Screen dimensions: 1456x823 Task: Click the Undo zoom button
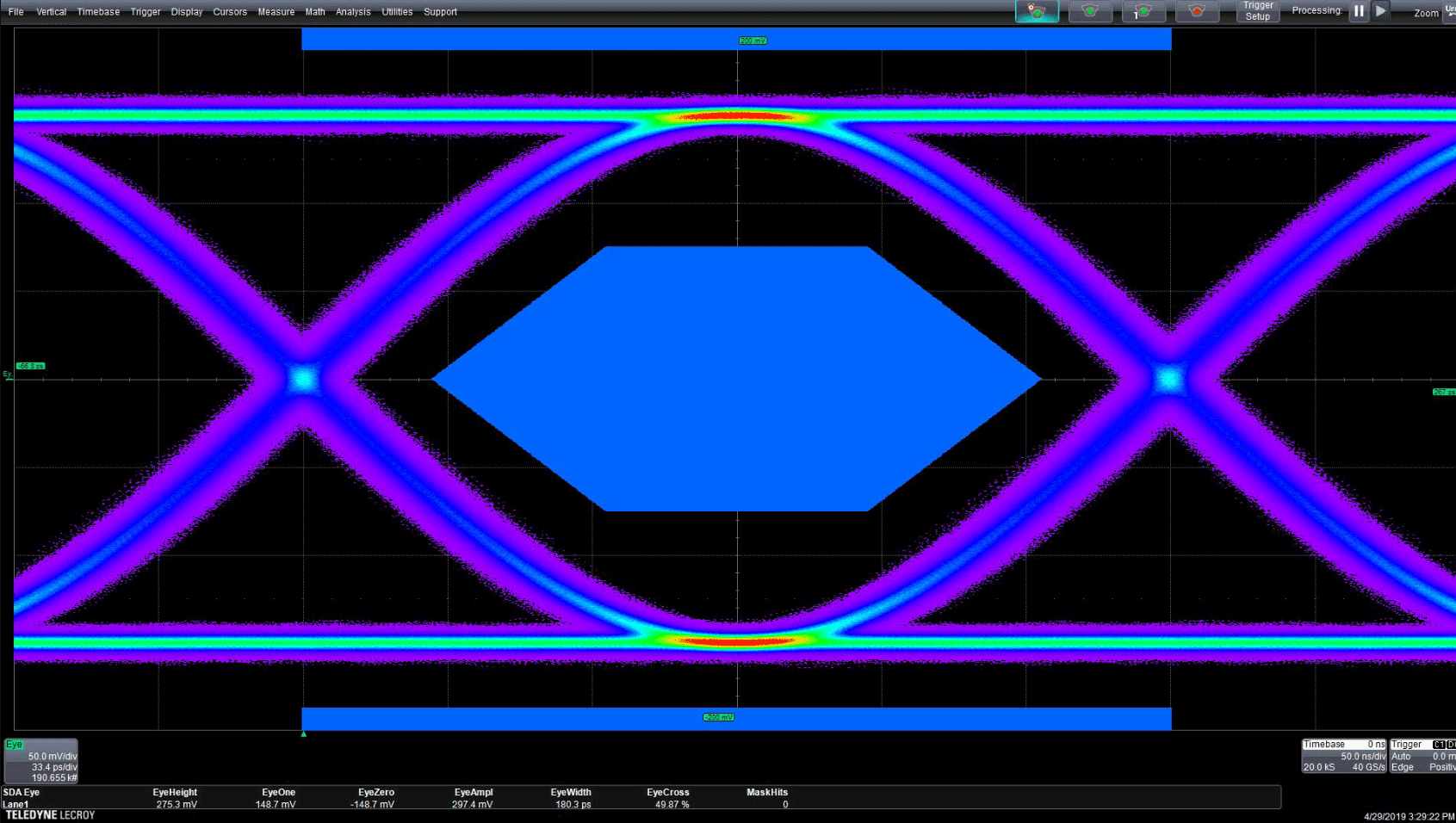pyautogui.click(x=1450, y=11)
